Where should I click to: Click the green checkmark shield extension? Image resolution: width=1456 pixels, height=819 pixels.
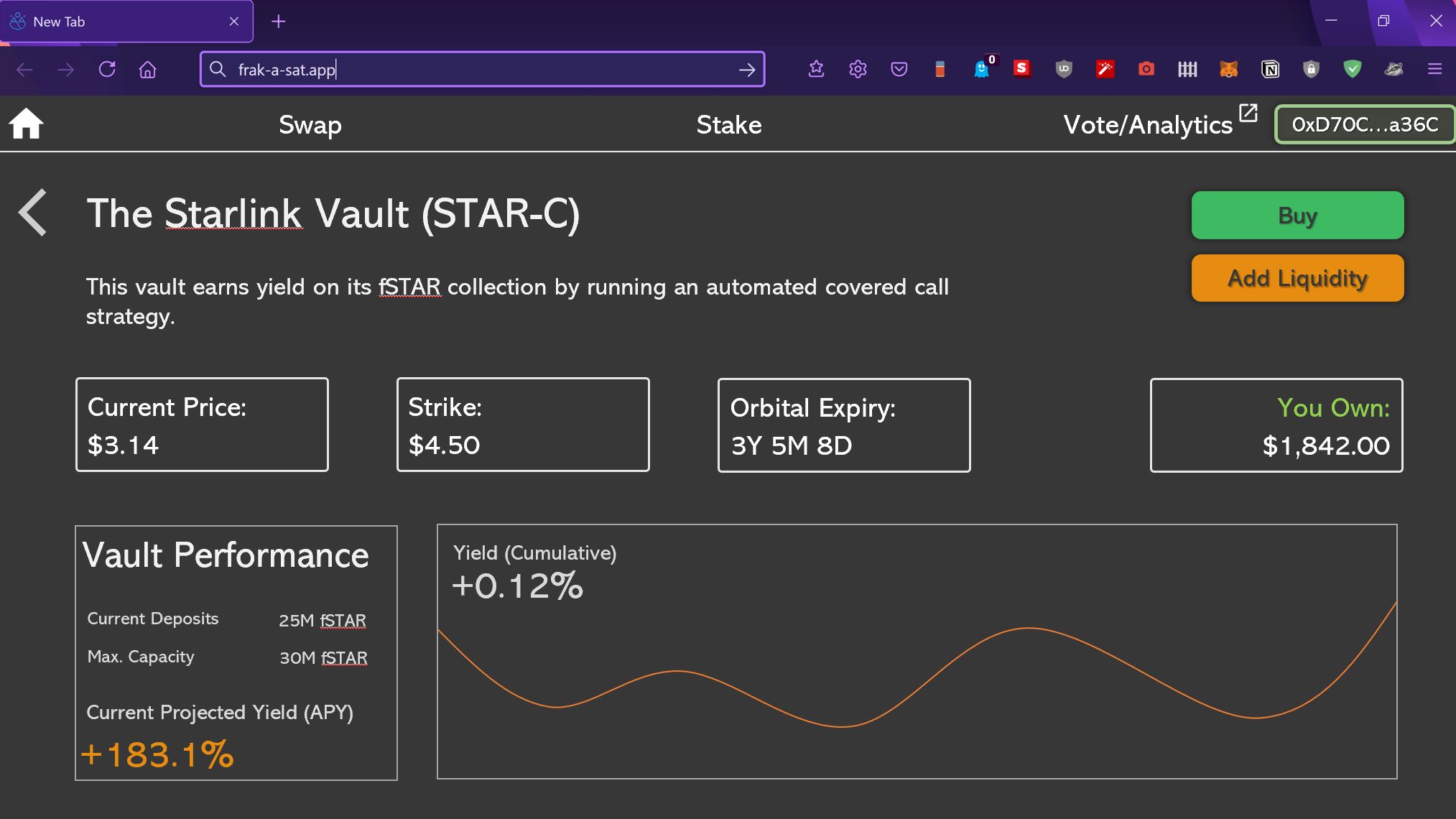point(1353,69)
